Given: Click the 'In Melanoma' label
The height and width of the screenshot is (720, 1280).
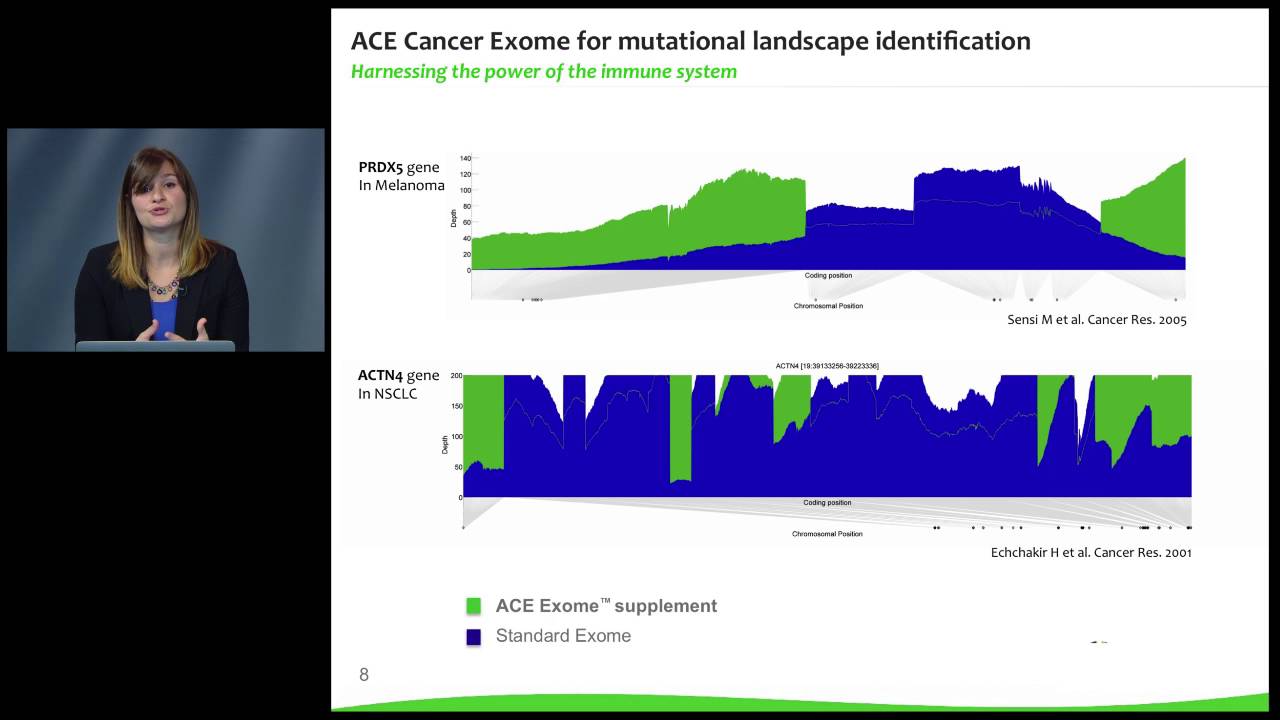Looking at the screenshot, I should 401,186.
